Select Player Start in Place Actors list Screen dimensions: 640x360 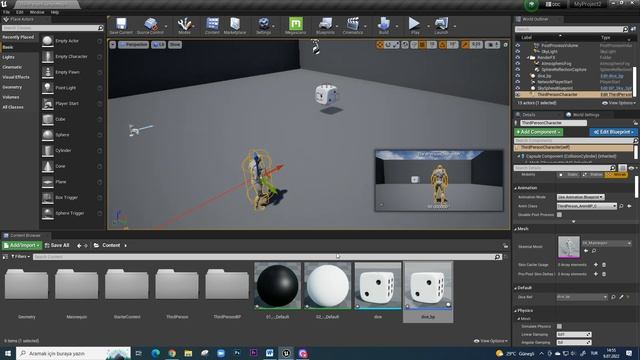click(x=72, y=103)
